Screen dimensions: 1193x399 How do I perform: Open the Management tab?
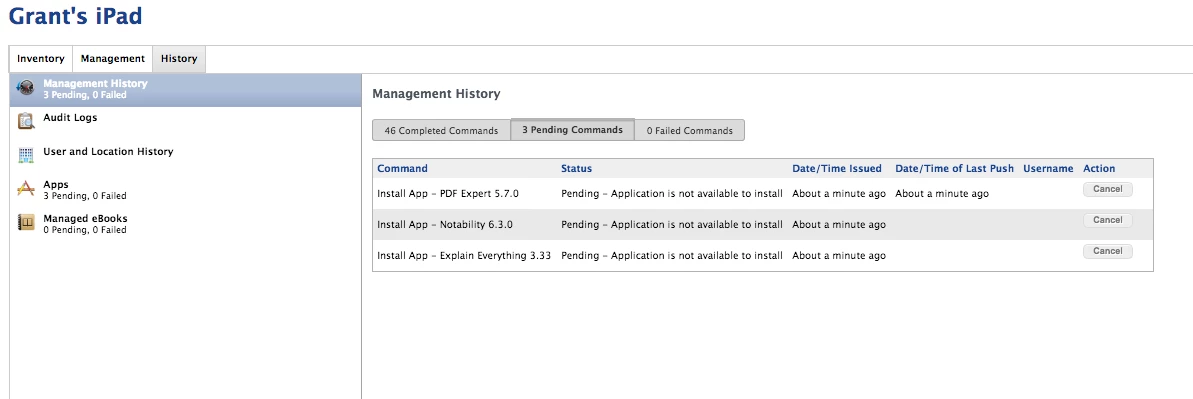(x=113, y=59)
